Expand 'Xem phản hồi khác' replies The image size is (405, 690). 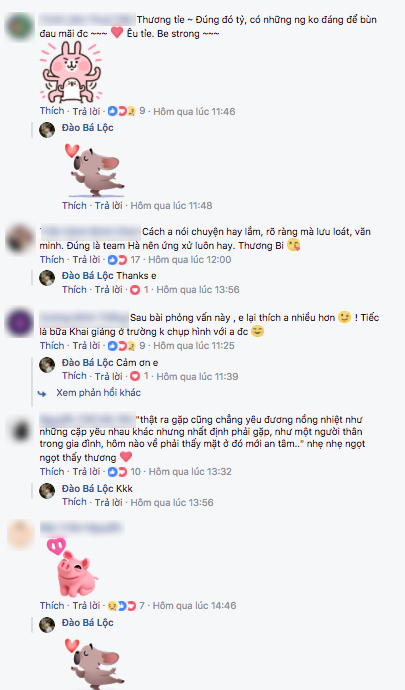point(98,393)
